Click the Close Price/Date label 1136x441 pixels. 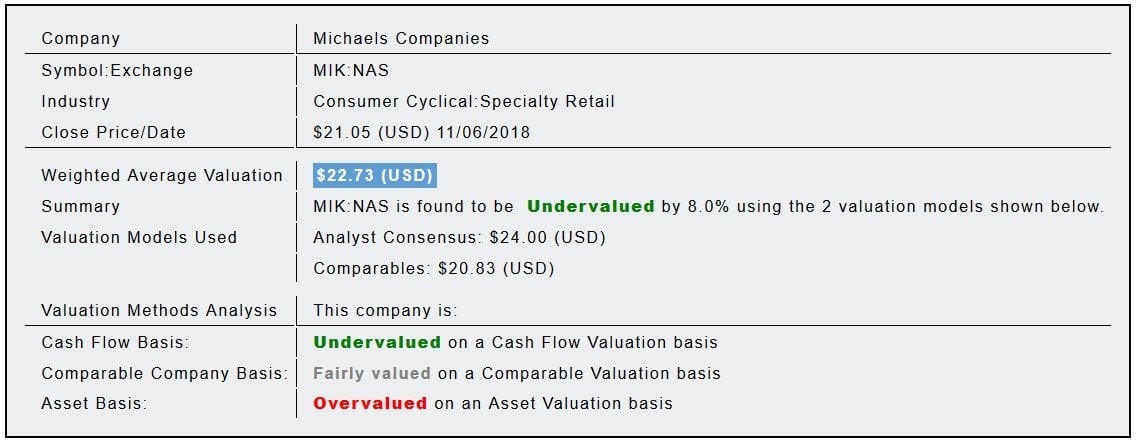tap(113, 133)
